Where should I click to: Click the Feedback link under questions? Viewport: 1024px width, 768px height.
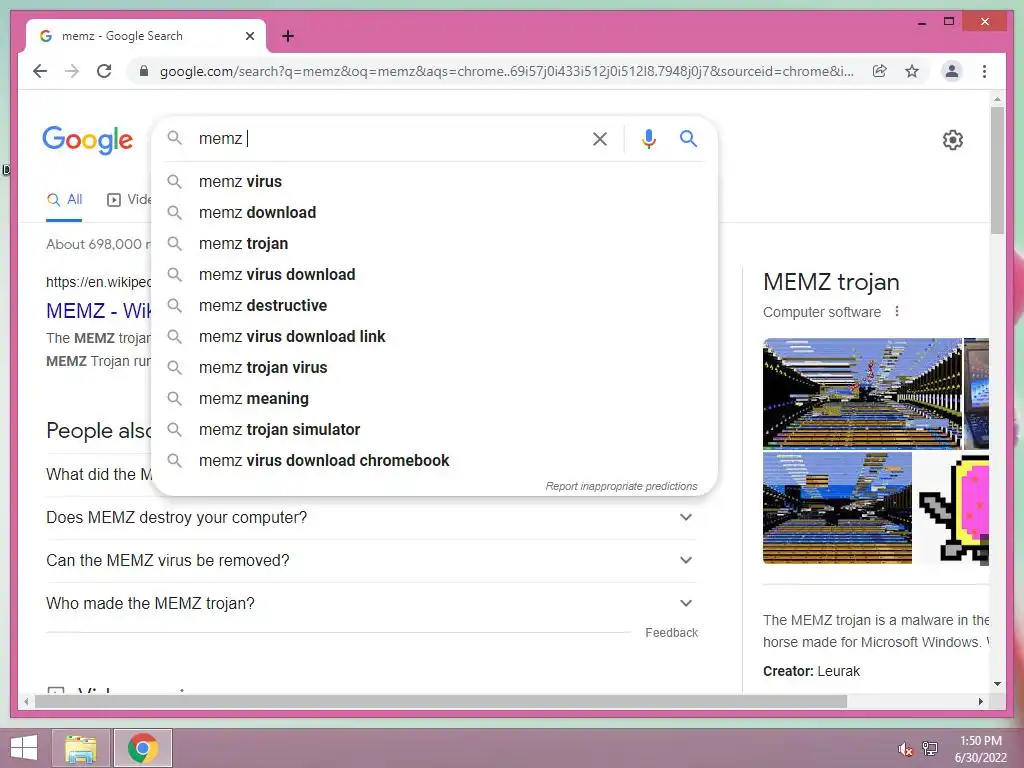tap(671, 633)
